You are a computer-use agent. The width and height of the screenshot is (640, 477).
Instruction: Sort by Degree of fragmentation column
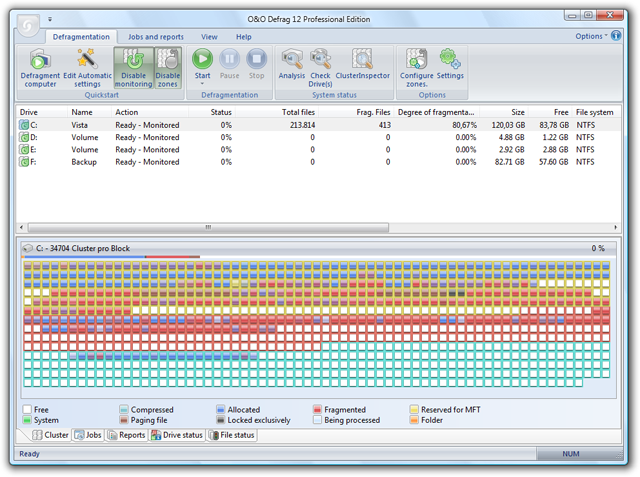[x=438, y=113]
